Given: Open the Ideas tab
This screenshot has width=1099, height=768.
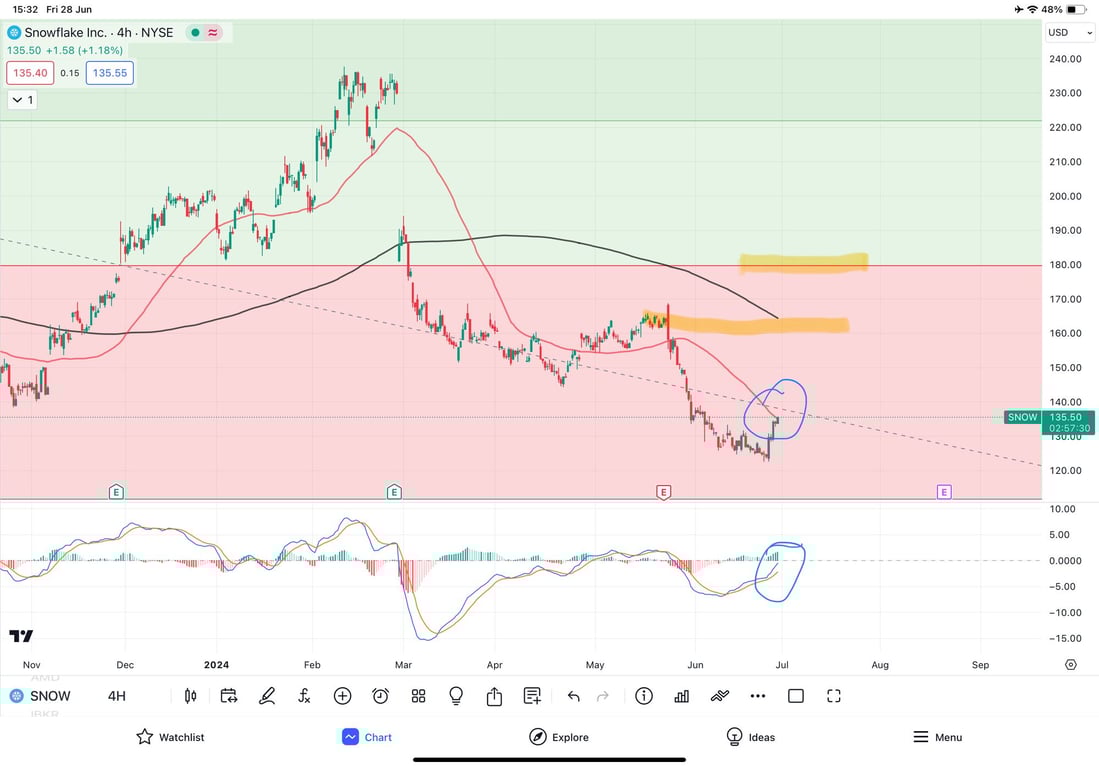Looking at the screenshot, I should [x=751, y=737].
